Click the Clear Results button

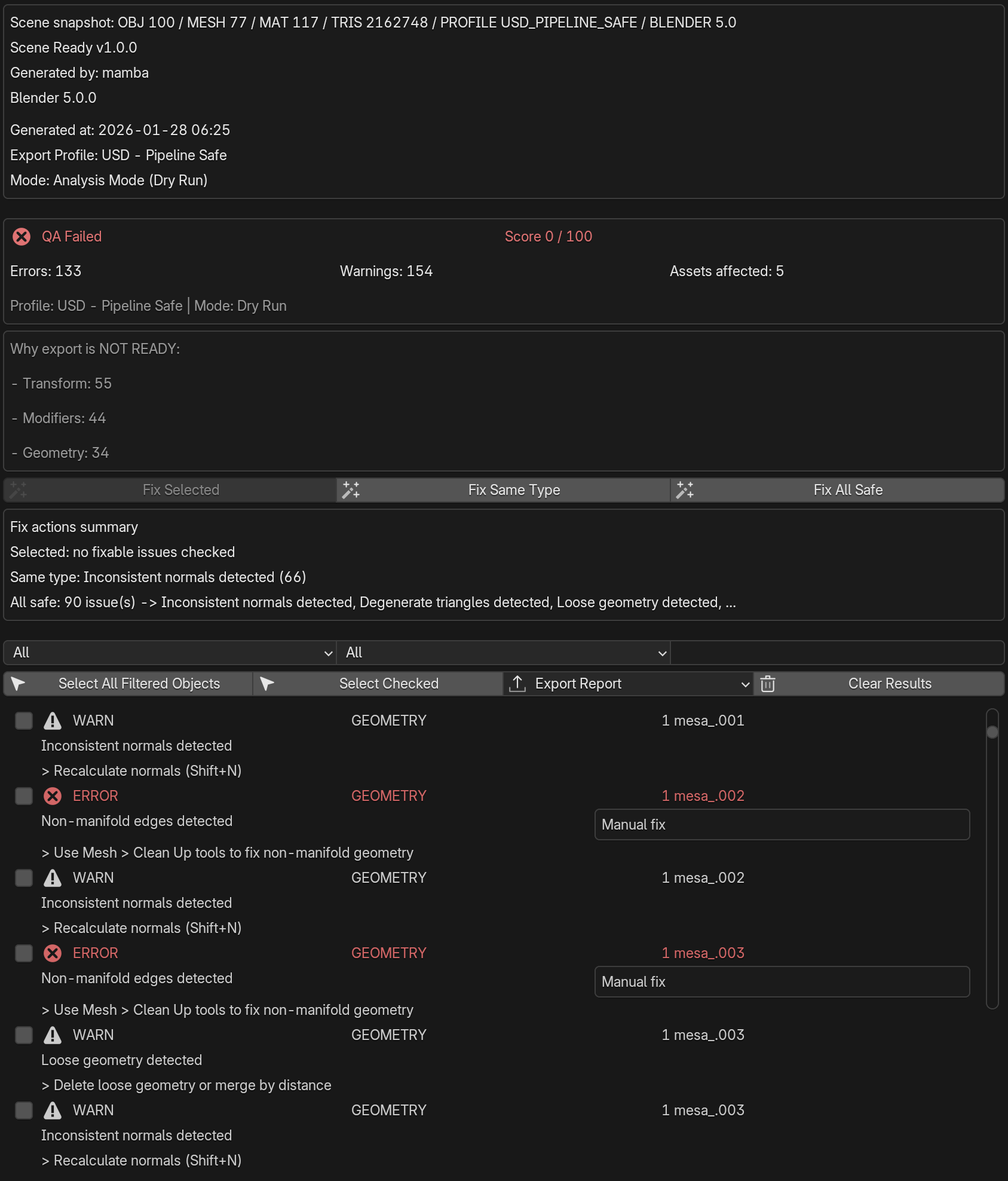click(x=879, y=684)
